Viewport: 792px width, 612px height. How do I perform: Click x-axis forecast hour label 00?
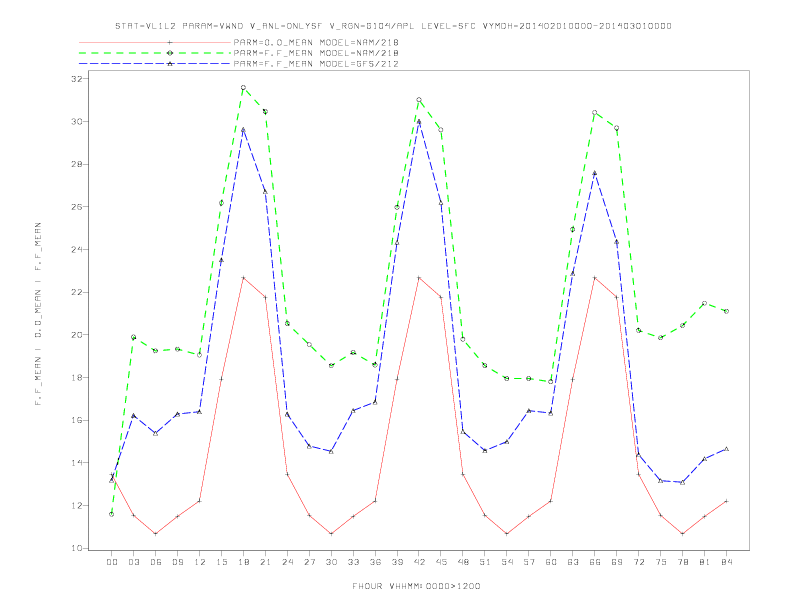click(112, 562)
